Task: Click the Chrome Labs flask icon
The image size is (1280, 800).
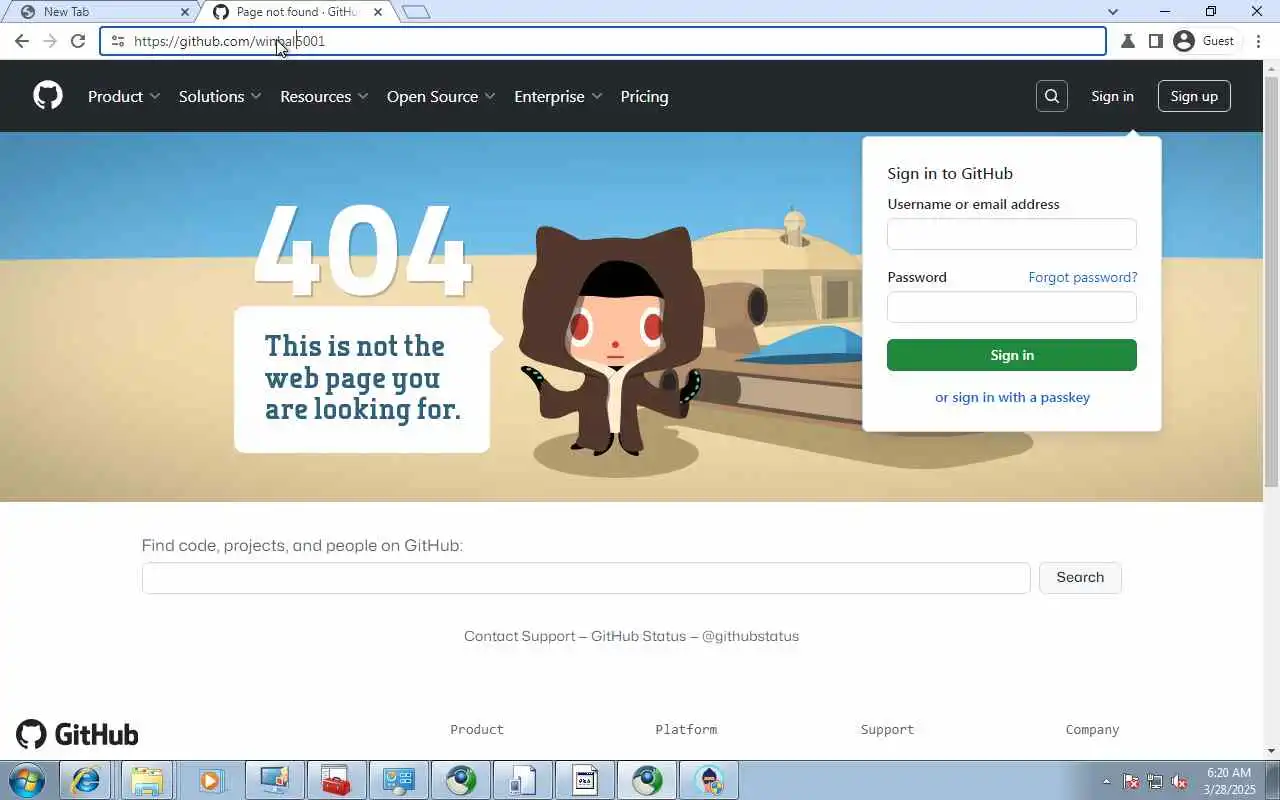Action: (1128, 41)
